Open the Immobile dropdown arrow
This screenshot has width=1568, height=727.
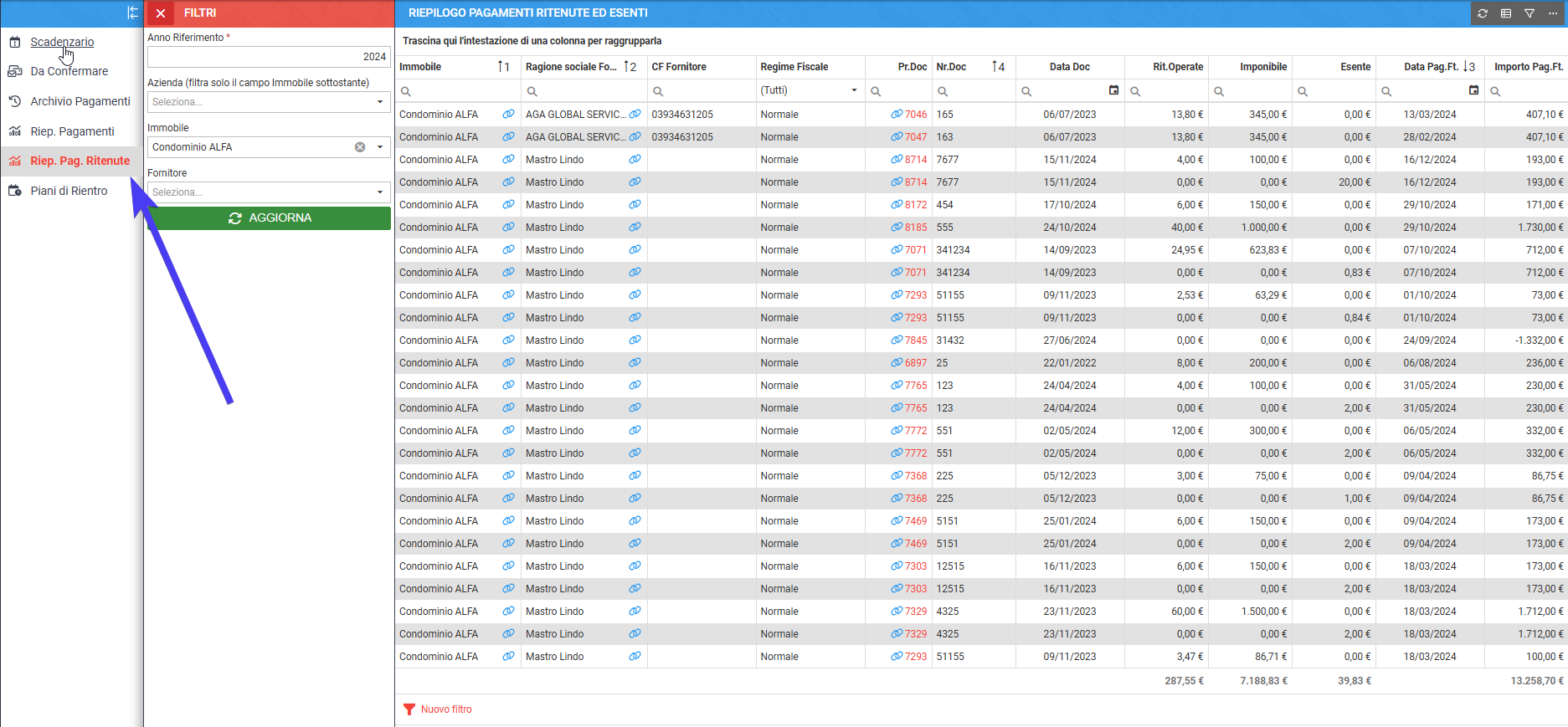[380, 147]
